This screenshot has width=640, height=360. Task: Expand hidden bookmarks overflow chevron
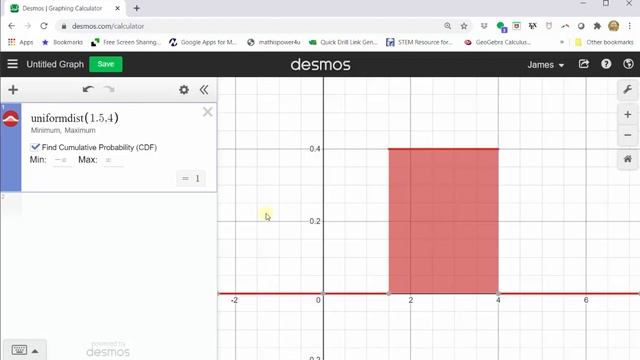tap(562, 42)
